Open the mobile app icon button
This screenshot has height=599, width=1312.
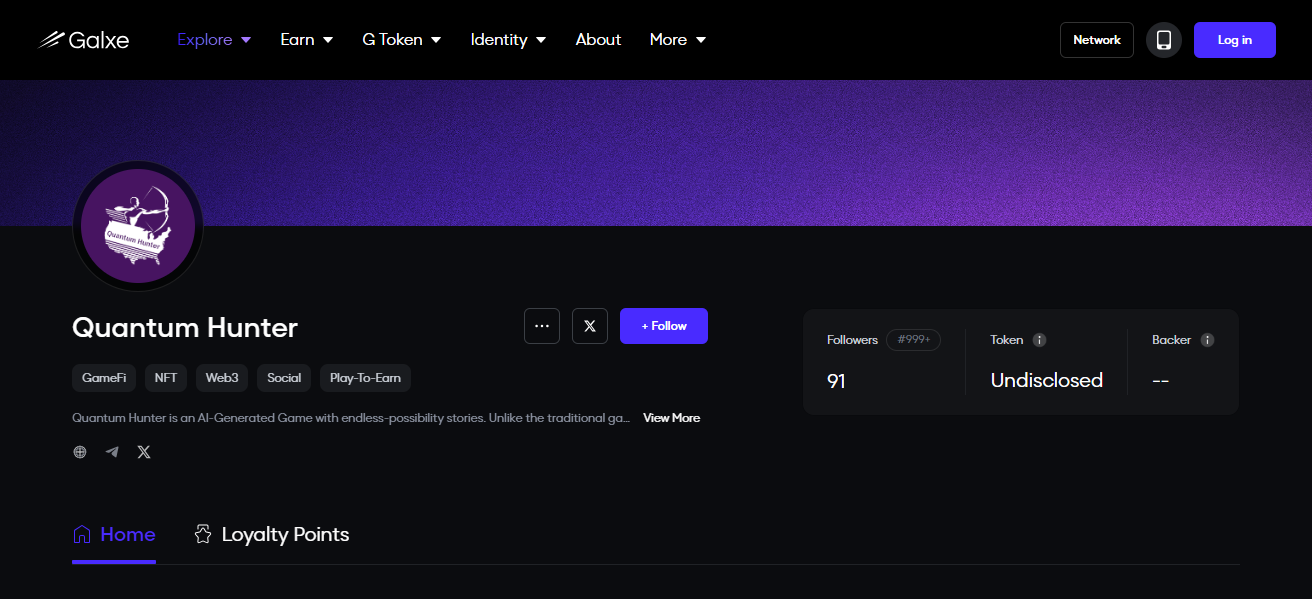point(1164,40)
